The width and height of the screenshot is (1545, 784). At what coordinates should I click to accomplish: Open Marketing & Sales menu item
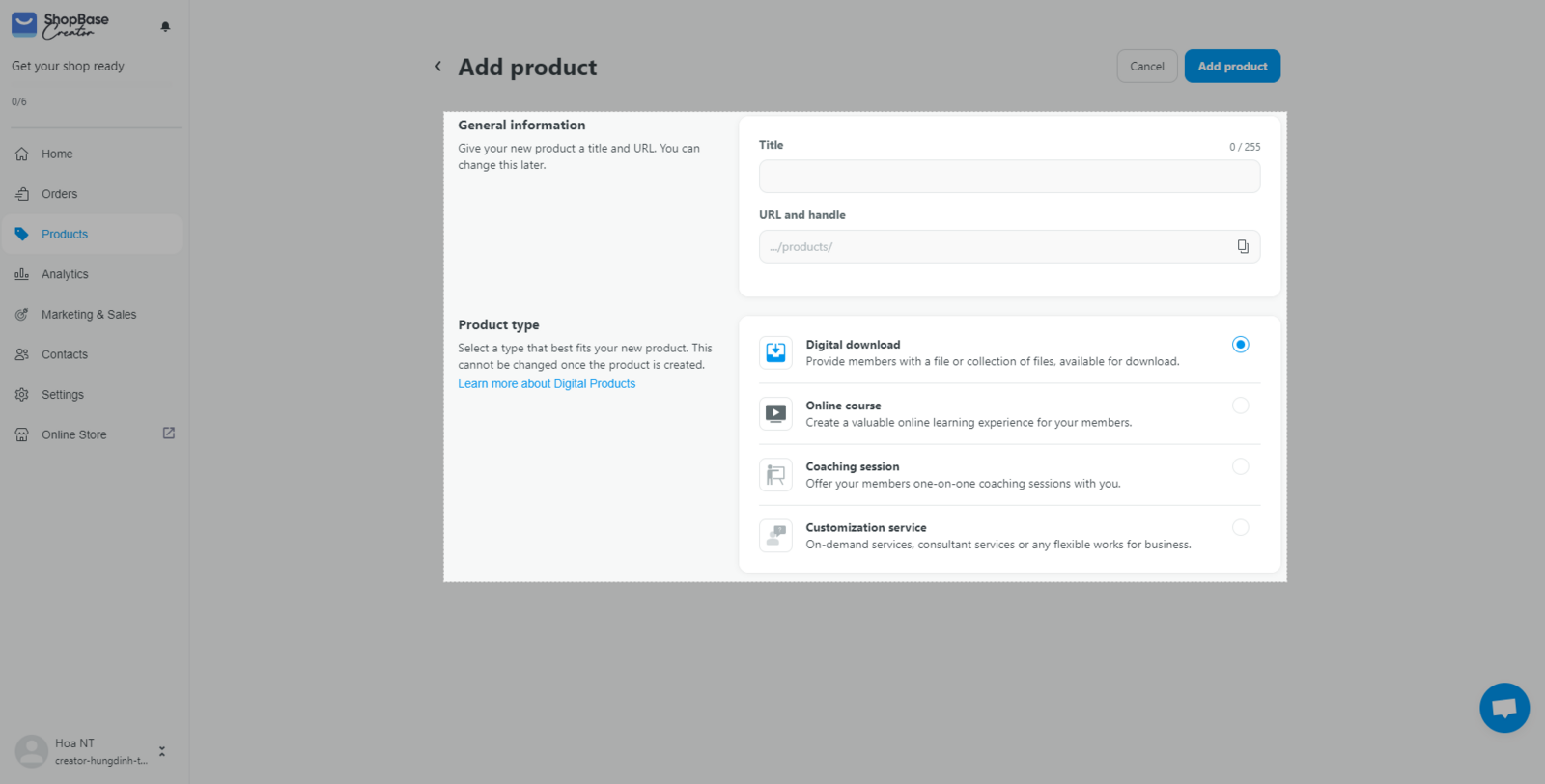click(x=92, y=315)
